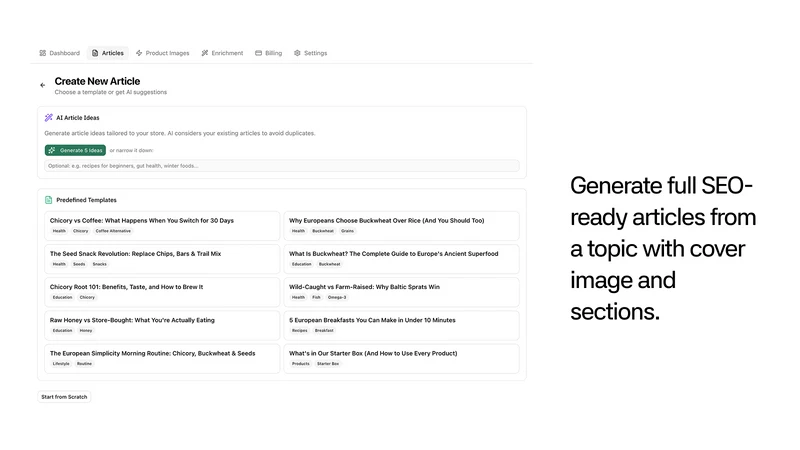Open the Dashboard tab
This screenshot has height=450, width=800.
60,53
